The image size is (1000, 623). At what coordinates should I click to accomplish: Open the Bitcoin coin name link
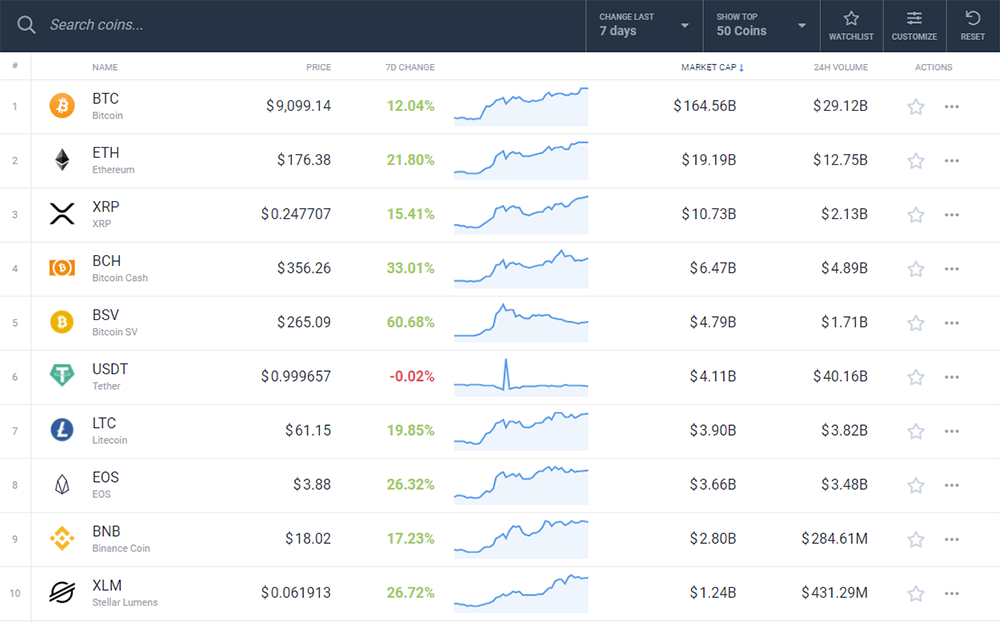[107, 115]
